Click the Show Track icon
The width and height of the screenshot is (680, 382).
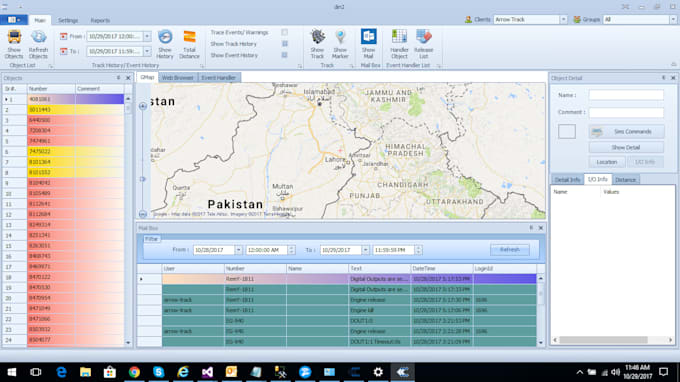point(317,37)
